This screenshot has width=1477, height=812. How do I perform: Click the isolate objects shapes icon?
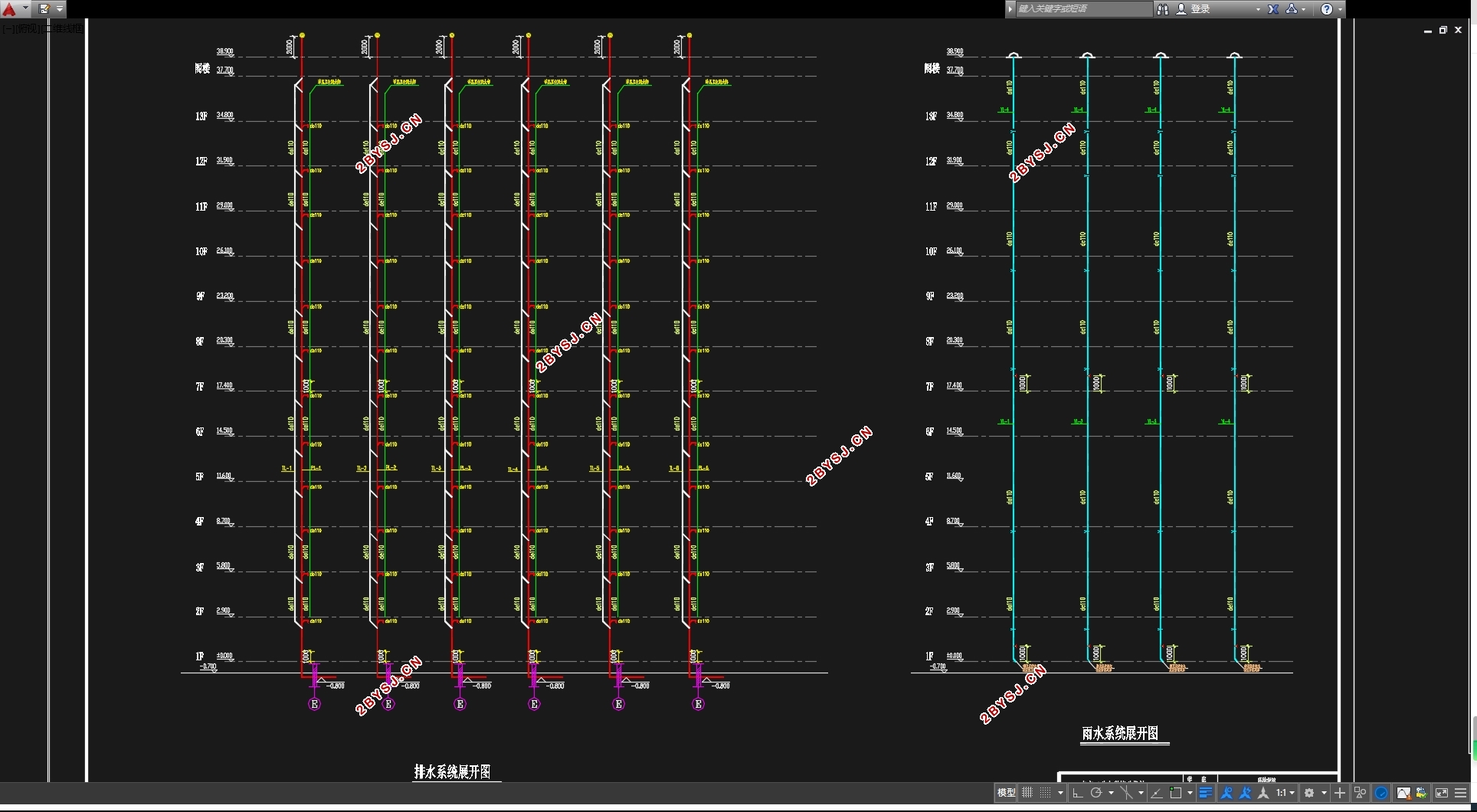1361,793
